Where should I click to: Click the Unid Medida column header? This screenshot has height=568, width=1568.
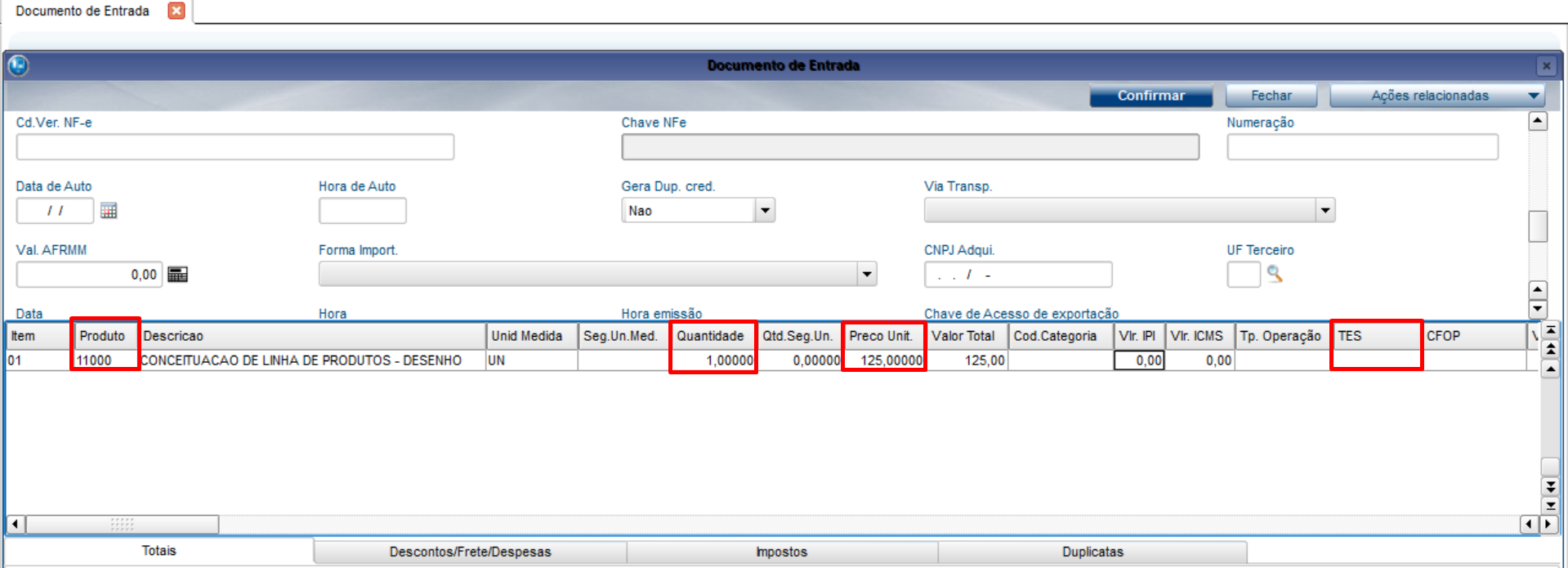pos(531,336)
